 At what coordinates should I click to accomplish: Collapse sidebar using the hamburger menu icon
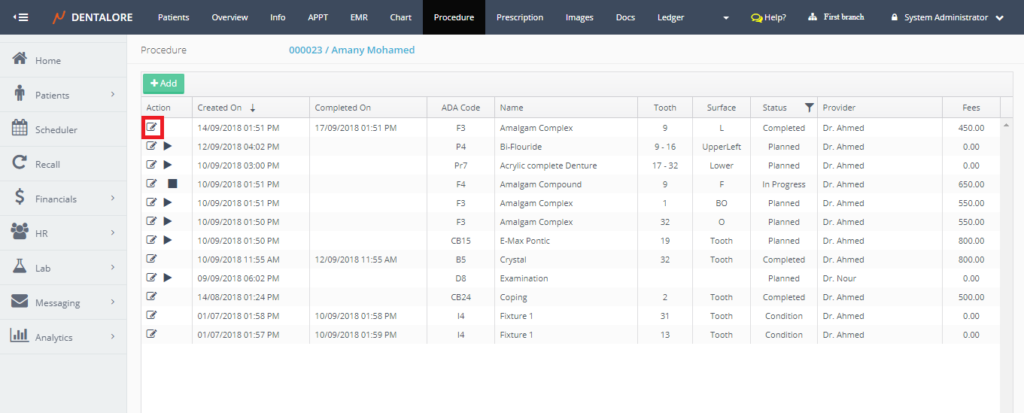(21, 17)
